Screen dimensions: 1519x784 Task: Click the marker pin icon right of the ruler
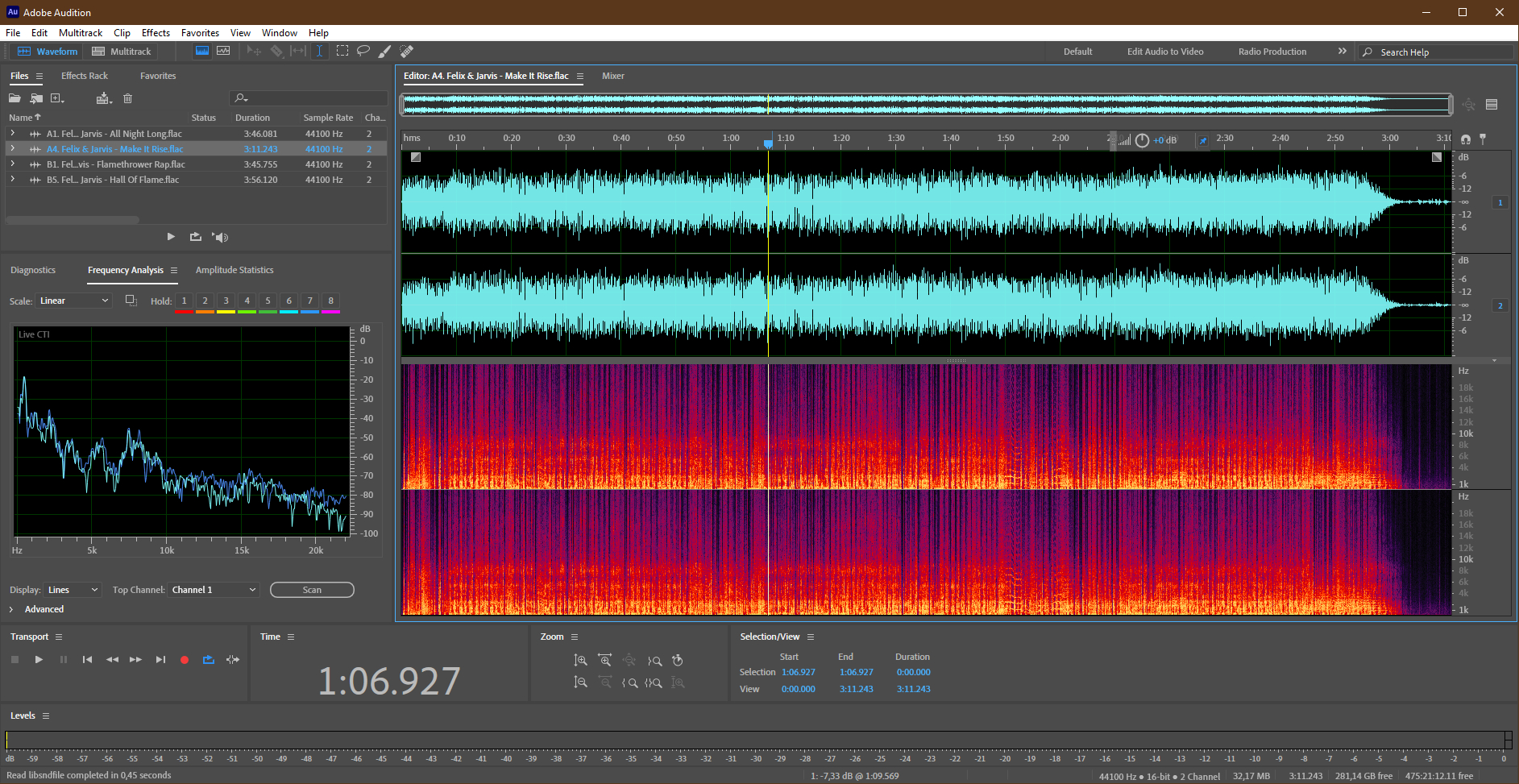coord(1483,139)
